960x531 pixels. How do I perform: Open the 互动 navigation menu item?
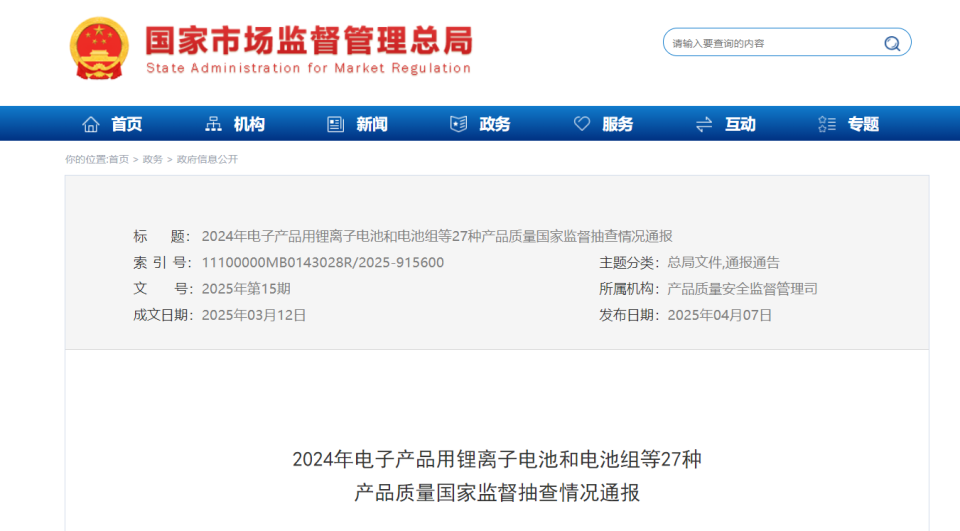point(740,124)
